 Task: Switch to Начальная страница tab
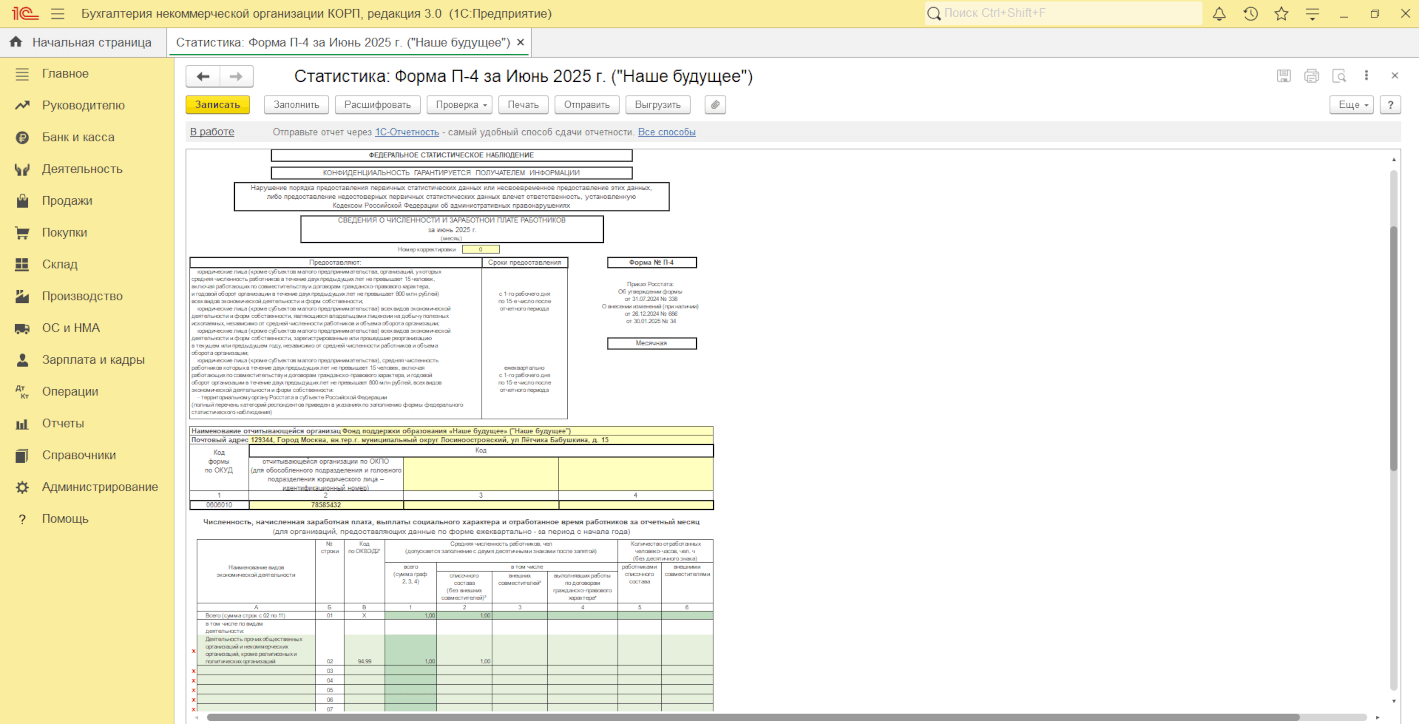[81, 42]
